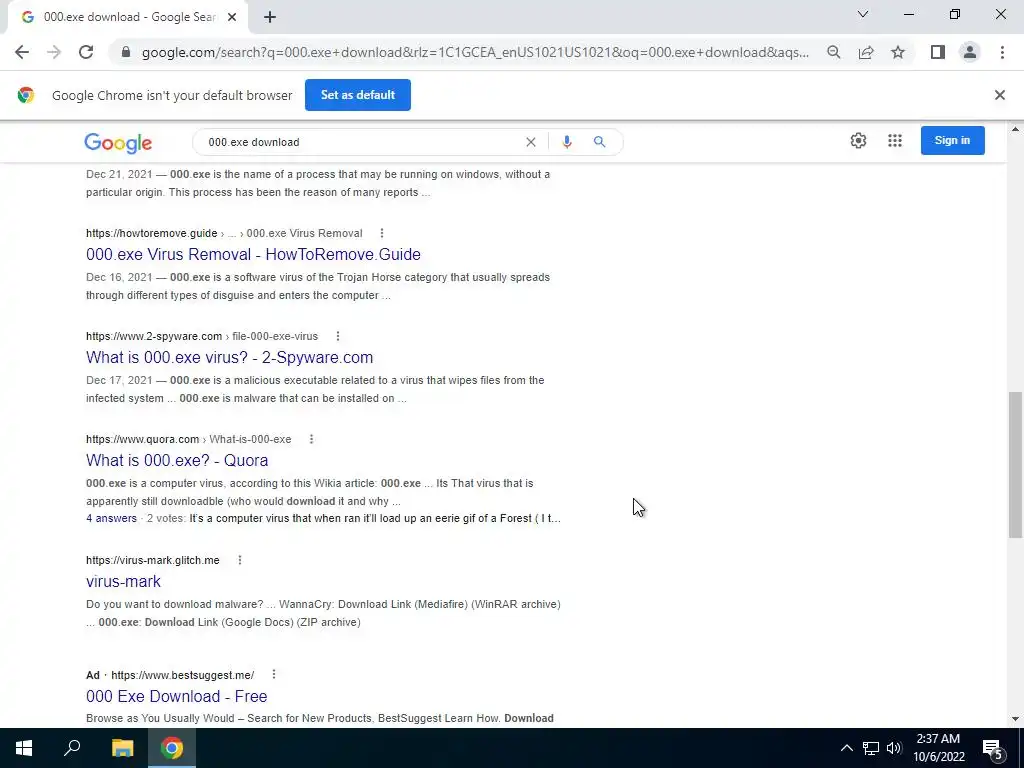
Task: Dismiss the default browser notification bar
Action: coord(999,95)
